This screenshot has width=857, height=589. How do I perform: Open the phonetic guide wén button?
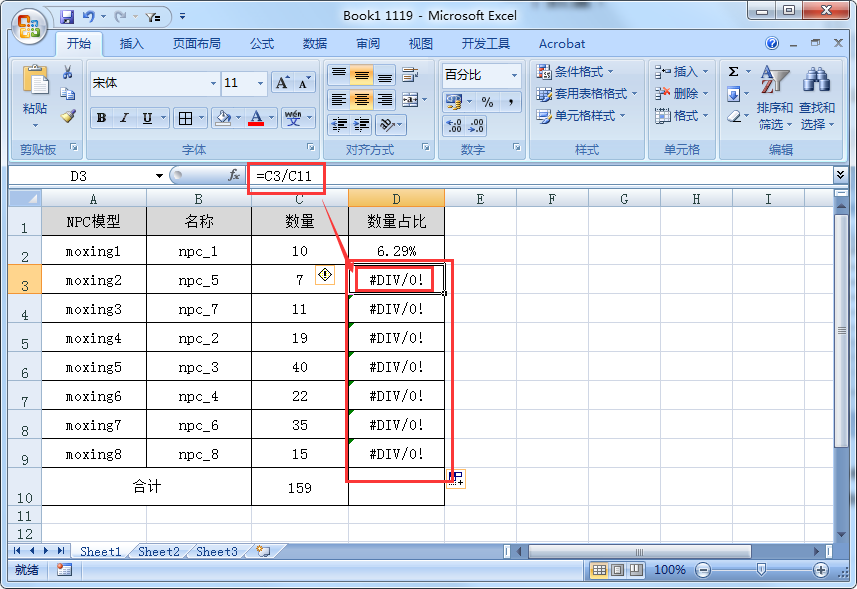click(x=294, y=118)
